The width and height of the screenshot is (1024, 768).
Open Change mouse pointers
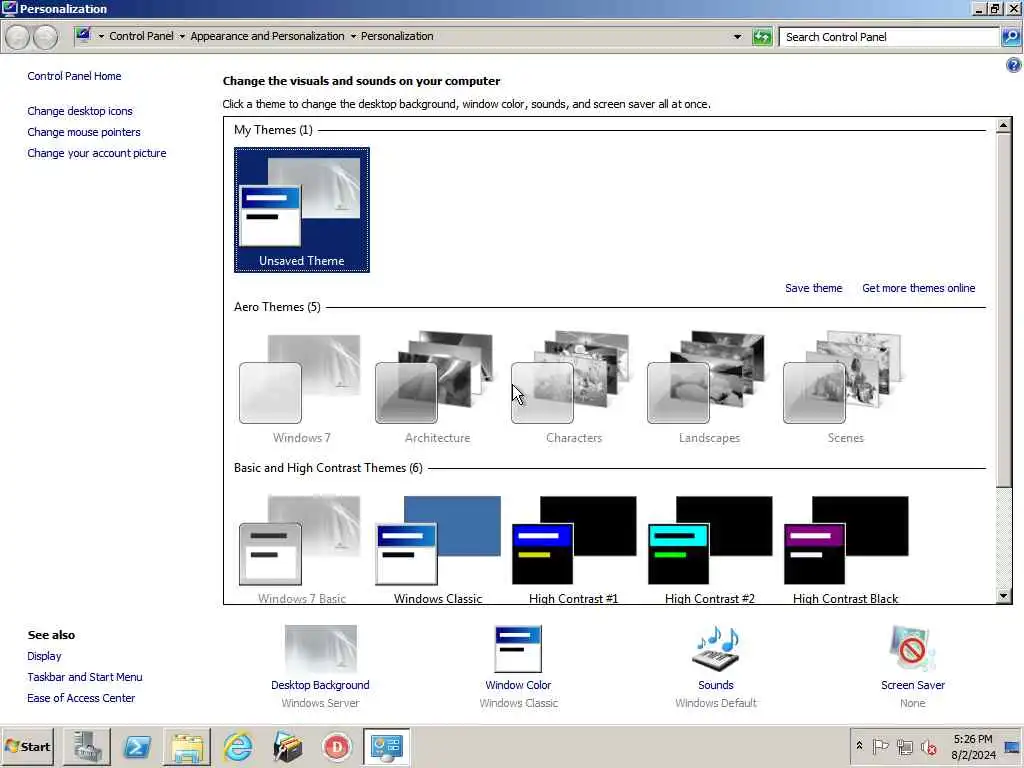84,132
